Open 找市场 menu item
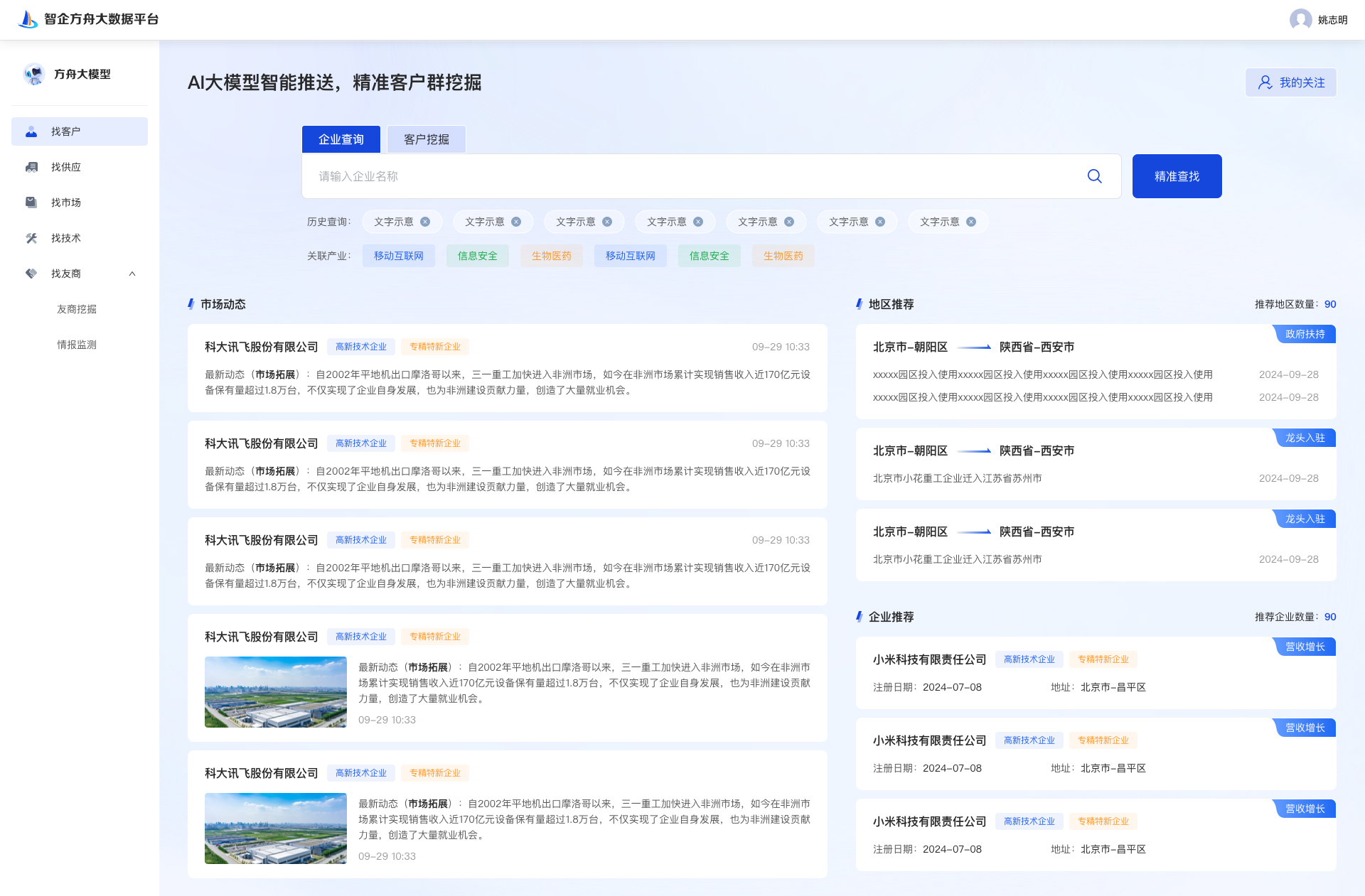Image resolution: width=1365 pixels, height=896 pixels. (80, 203)
